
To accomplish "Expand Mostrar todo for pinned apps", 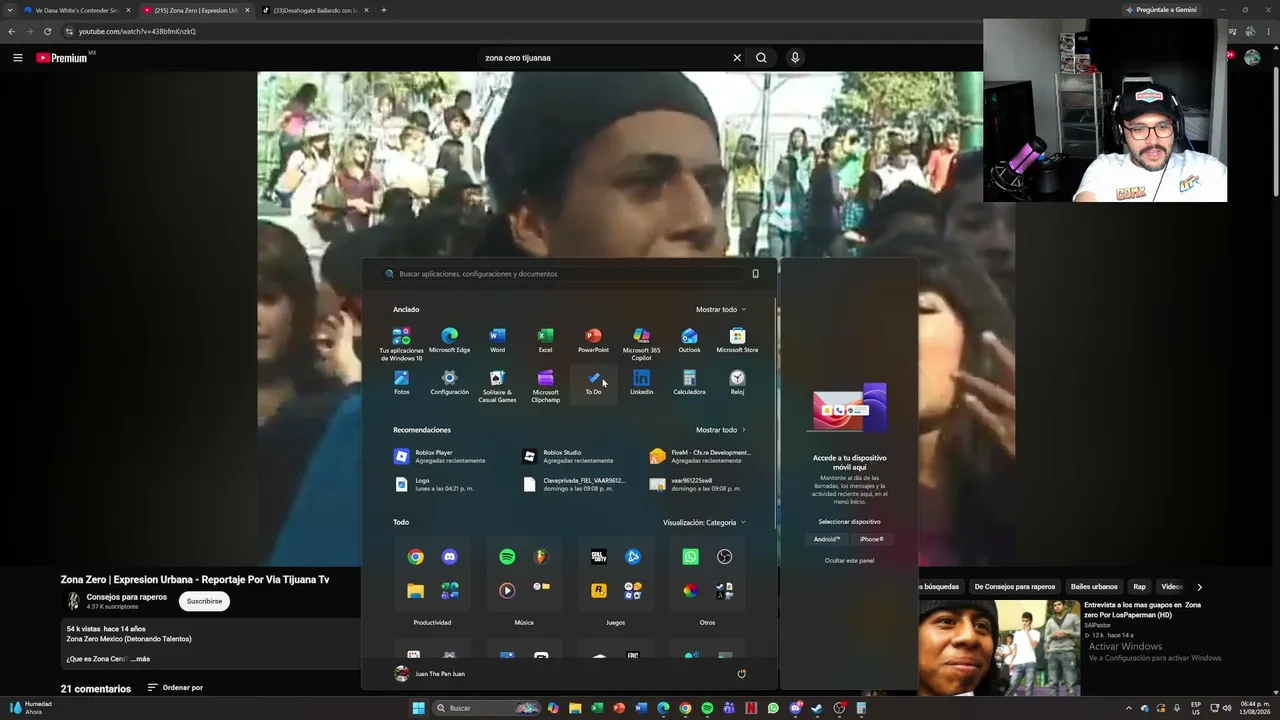I will pos(720,310).
